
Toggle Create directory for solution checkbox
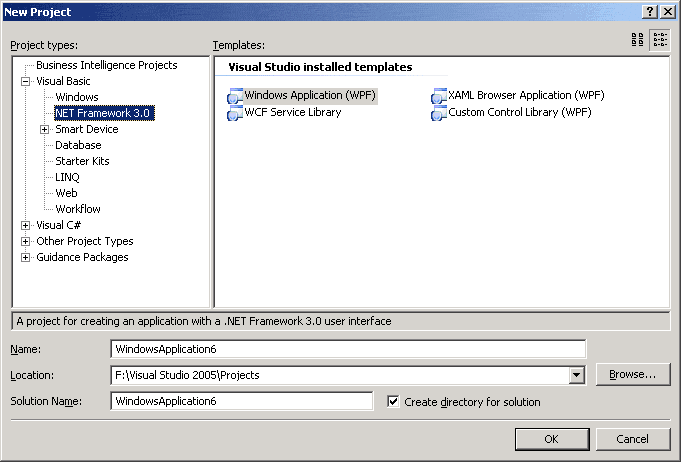pos(394,402)
